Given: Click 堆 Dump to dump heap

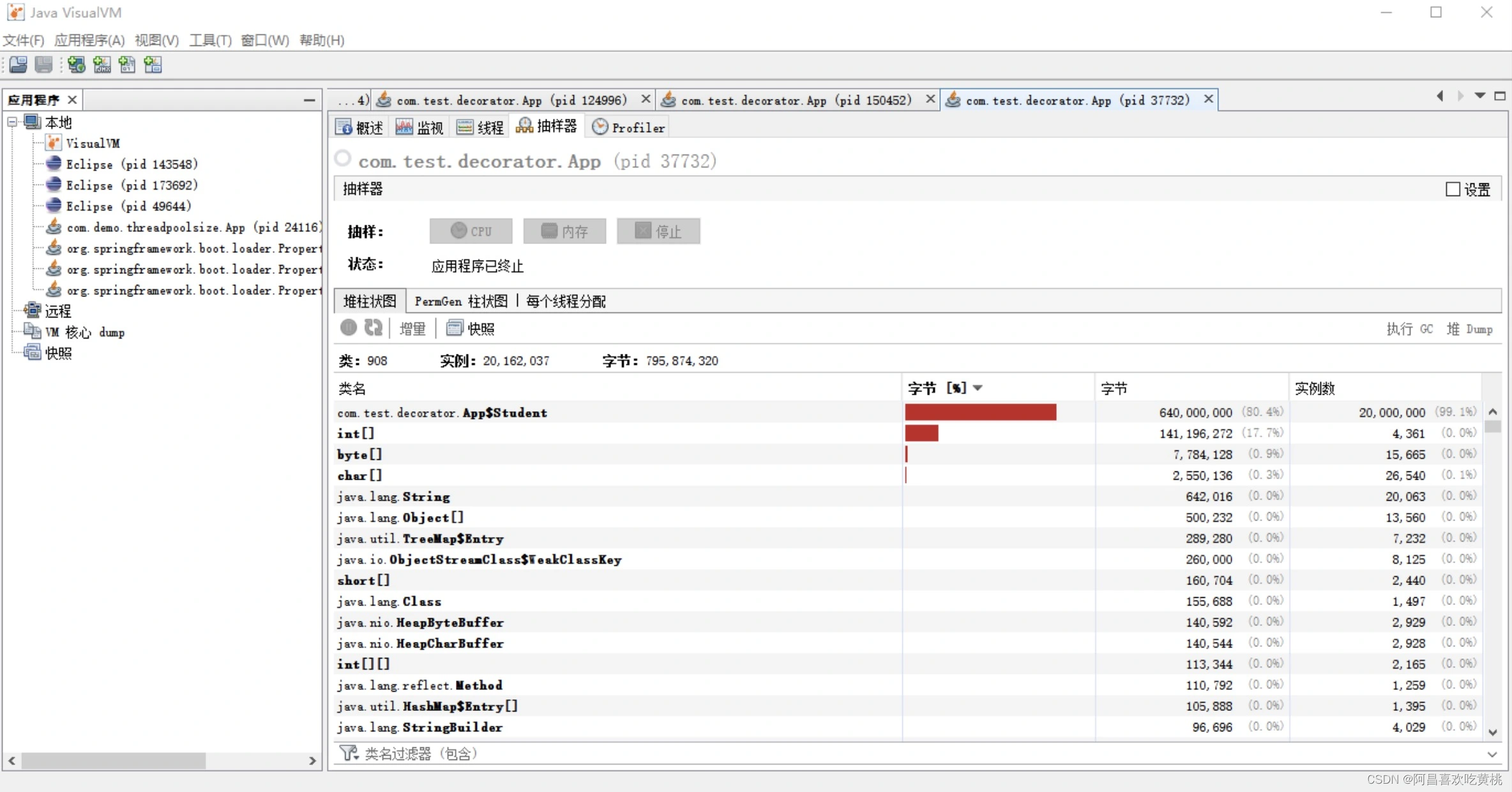Looking at the screenshot, I should point(1471,328).
